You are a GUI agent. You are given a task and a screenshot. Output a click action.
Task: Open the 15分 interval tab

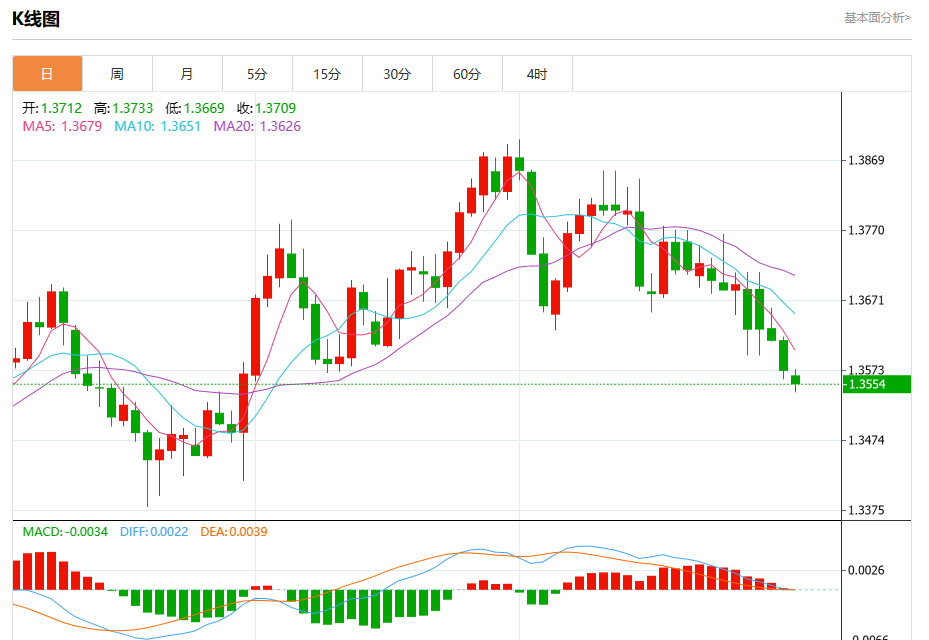coord(327,73)
